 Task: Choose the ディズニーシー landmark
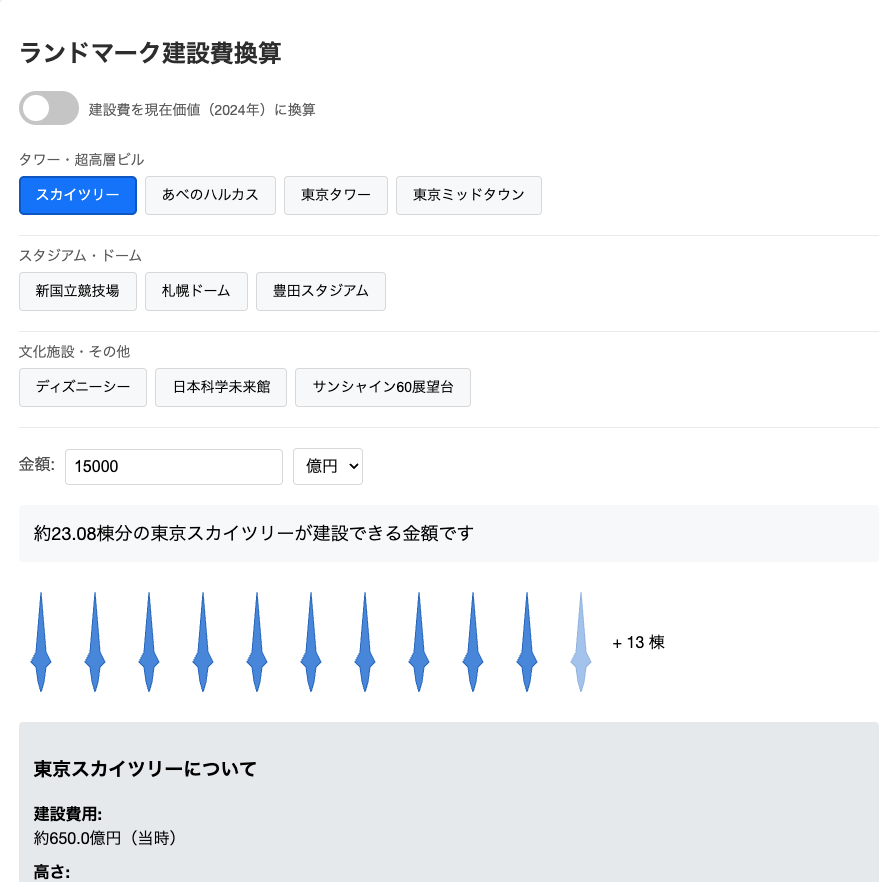point(83,387)
